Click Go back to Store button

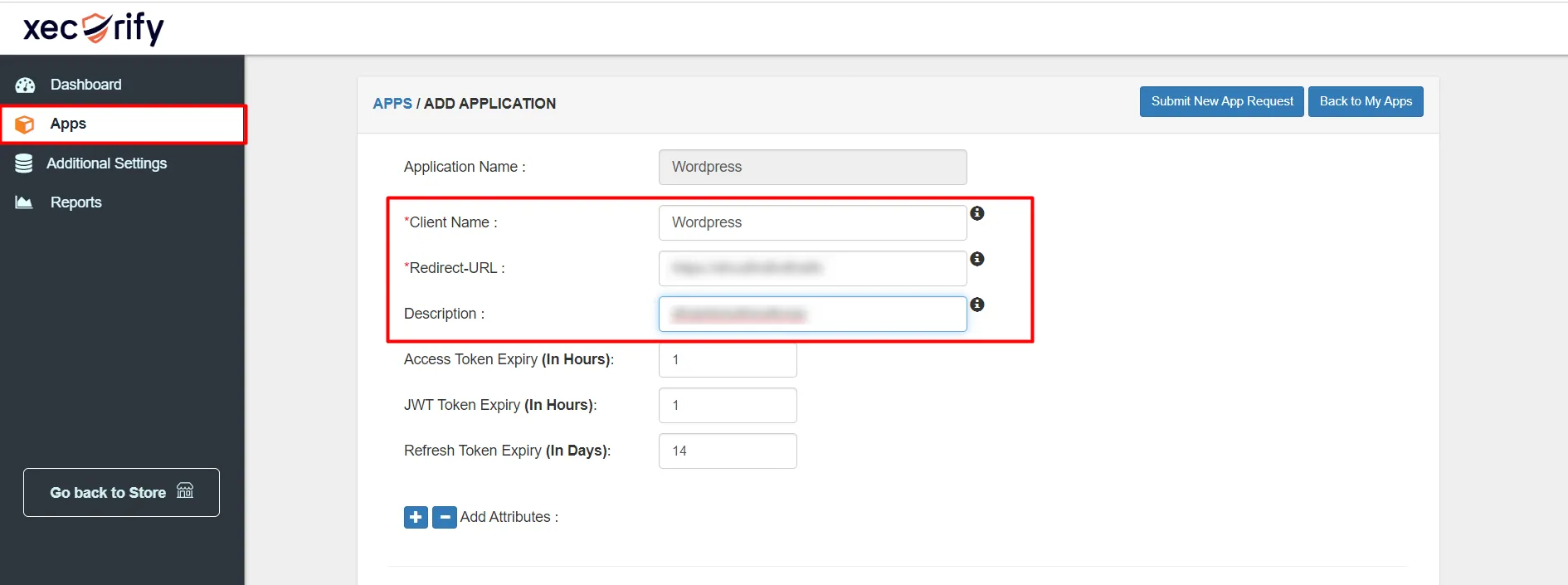[121, 492]
